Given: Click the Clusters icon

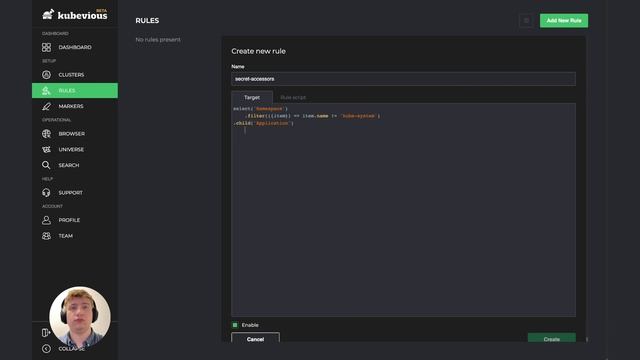Looking at the screenshot, I should 47,75.
